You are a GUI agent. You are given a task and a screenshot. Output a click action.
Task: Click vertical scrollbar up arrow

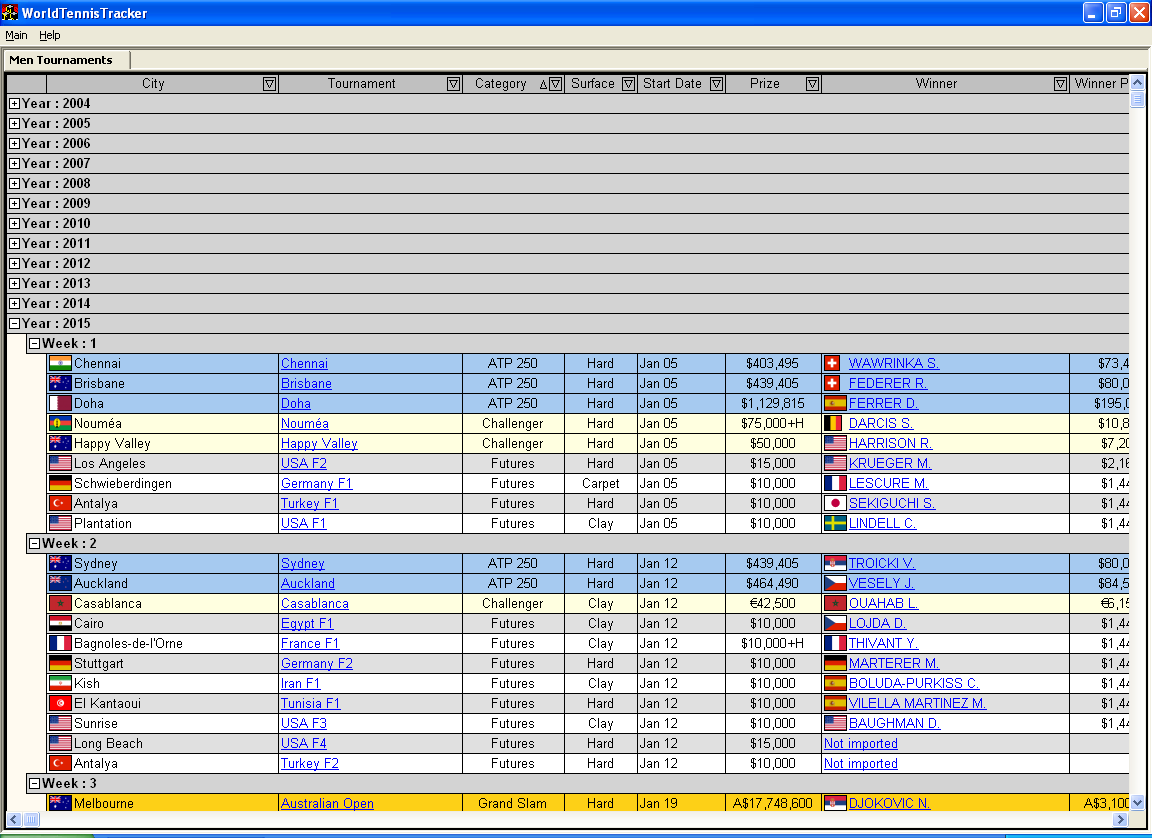1137,82
